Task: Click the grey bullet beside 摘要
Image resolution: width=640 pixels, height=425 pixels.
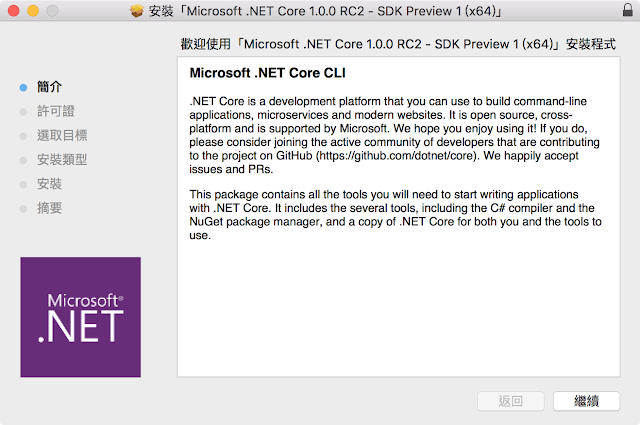Action: point(23,208)
